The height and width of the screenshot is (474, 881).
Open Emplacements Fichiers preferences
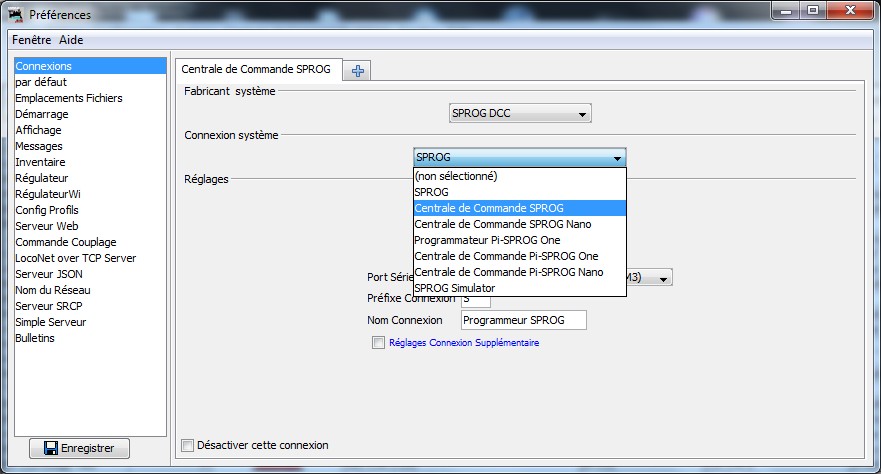coord(90,98)
